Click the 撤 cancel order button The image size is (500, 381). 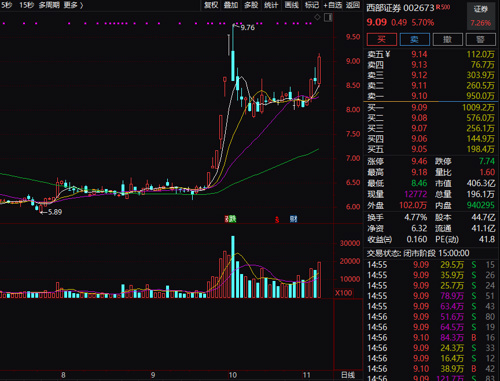[447, 40]
